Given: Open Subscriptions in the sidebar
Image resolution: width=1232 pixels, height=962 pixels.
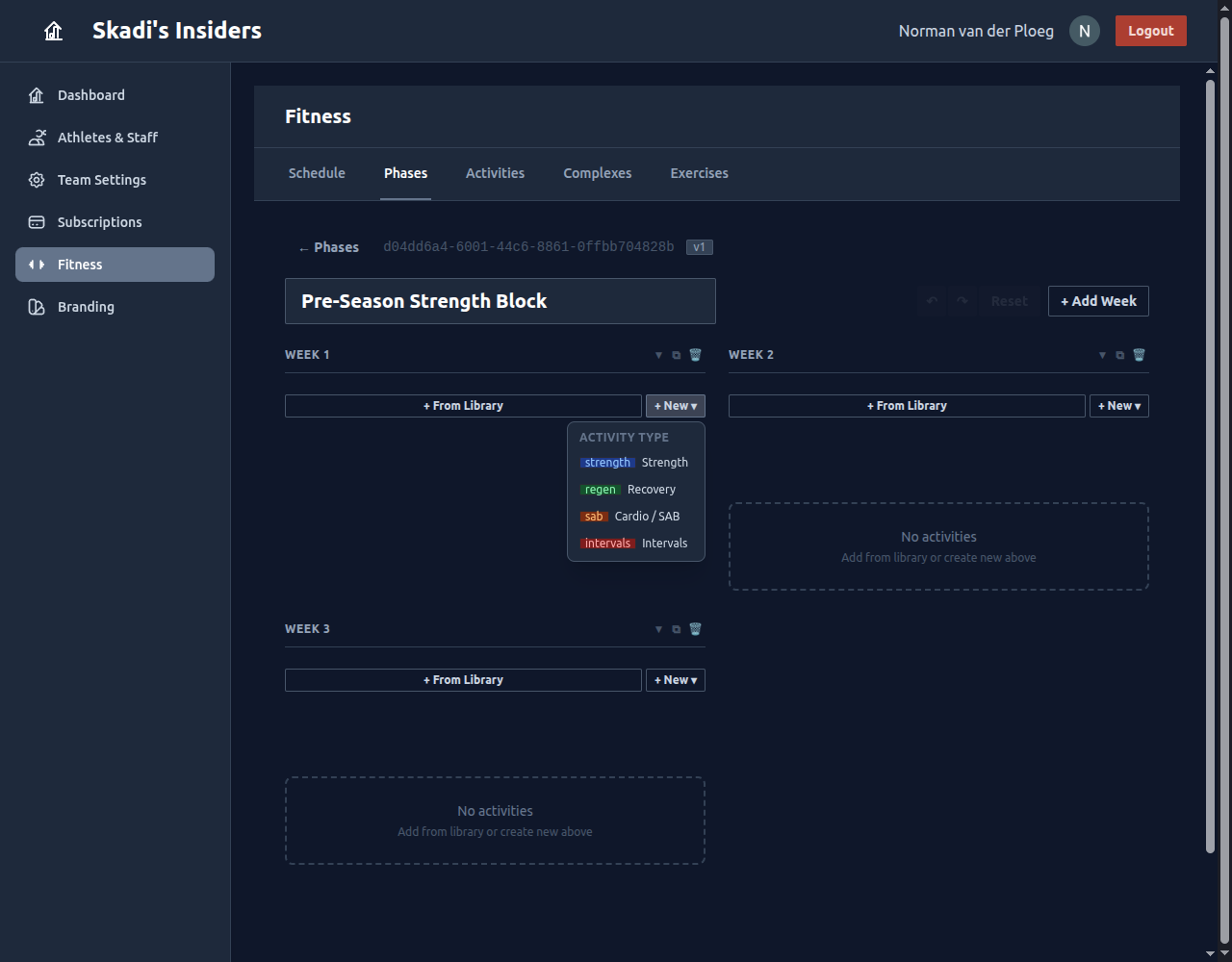Looking at the screenshot, I should [x=115, y=222].
